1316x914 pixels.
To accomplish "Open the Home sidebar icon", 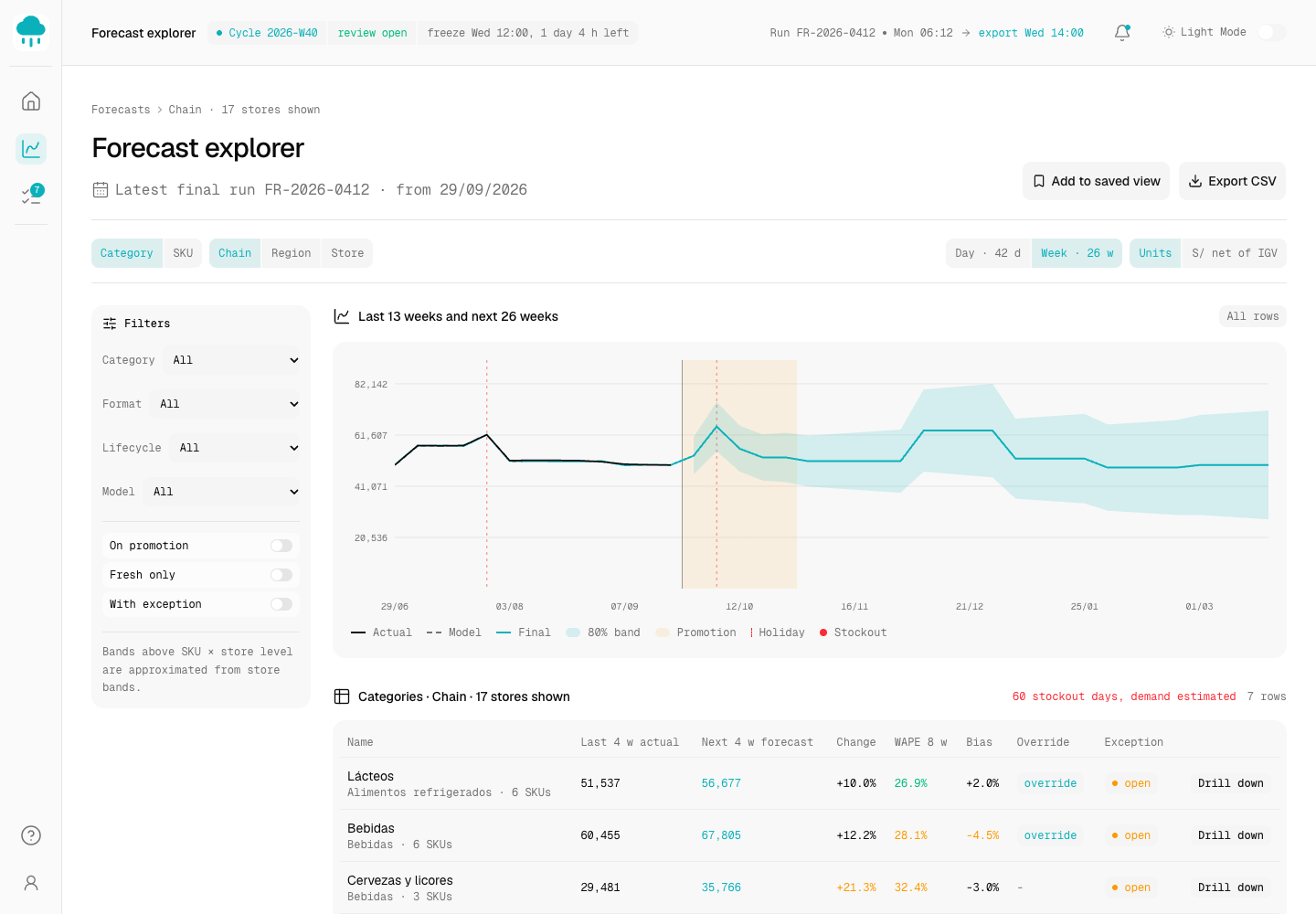I will (x=31, y=101).
